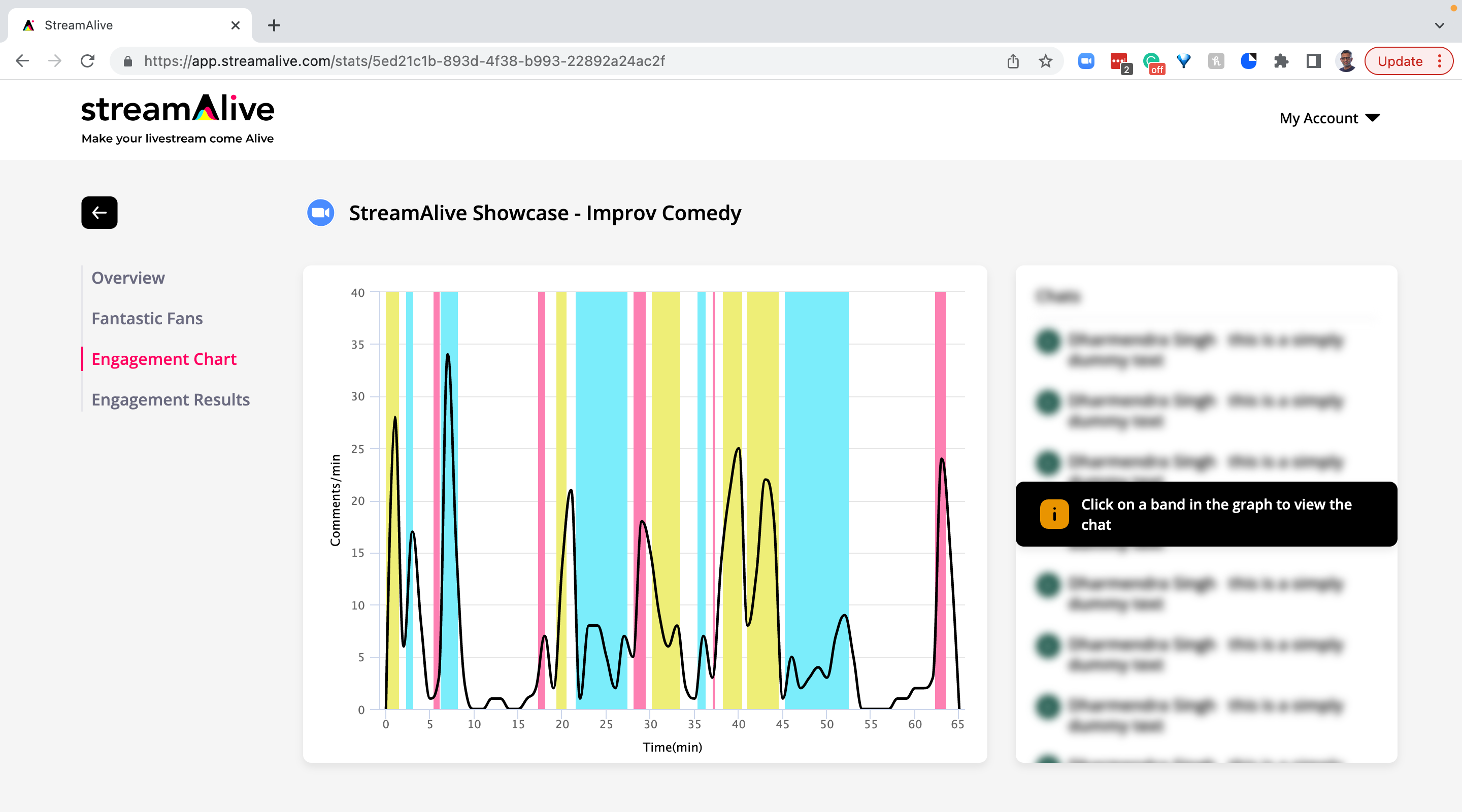Click the address bar URL

click(404, 61)
